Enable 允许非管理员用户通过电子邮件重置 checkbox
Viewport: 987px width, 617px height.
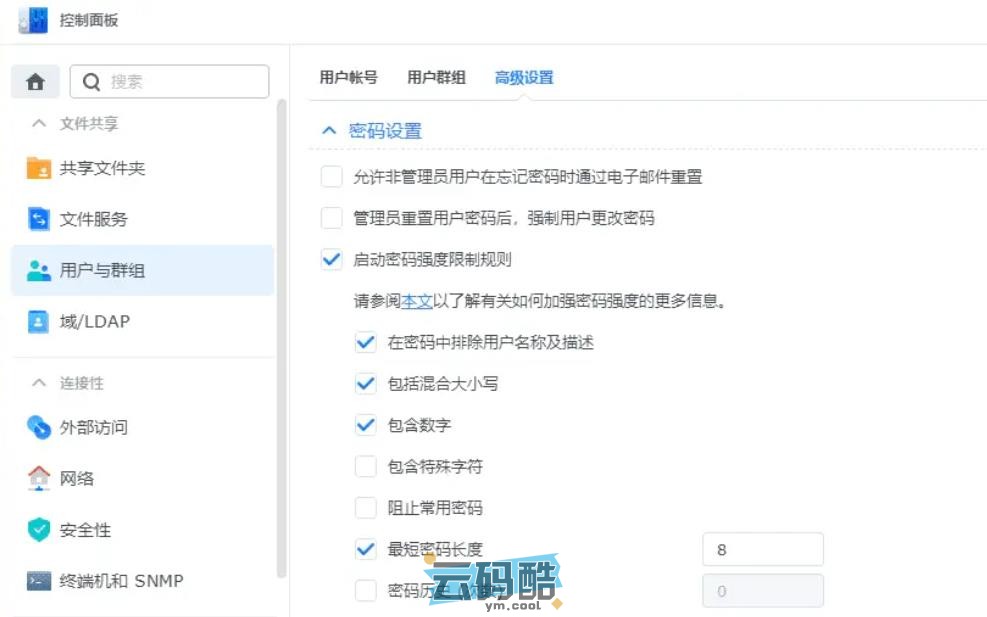[331, 177]
